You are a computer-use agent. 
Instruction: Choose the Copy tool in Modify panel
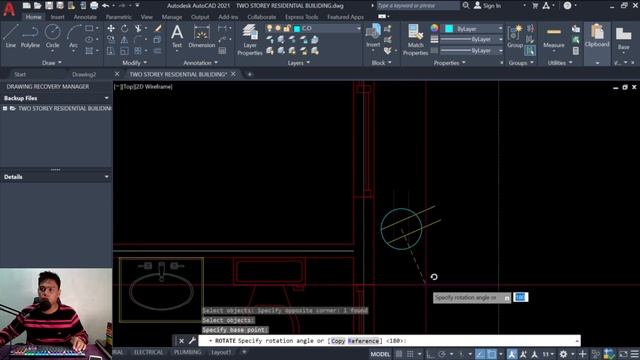[x=111, y=40]
